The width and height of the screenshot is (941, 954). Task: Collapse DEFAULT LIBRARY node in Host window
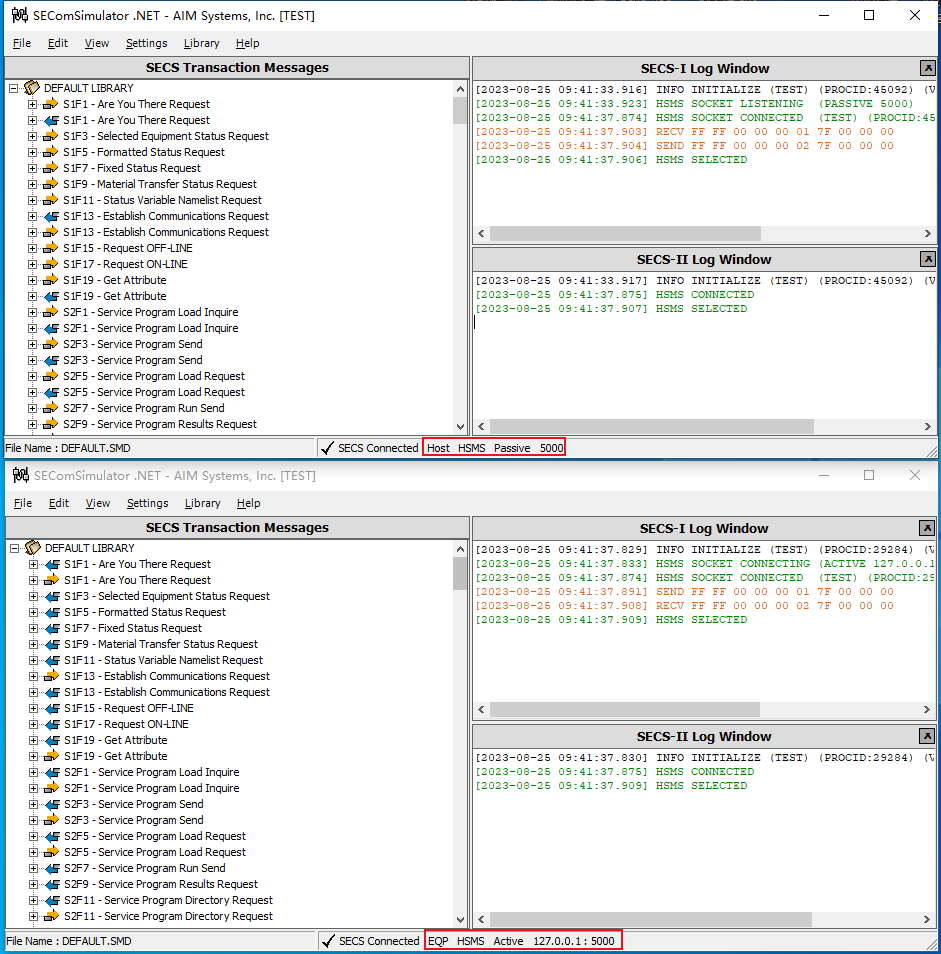pyautogui.click(x=13, y=88)
